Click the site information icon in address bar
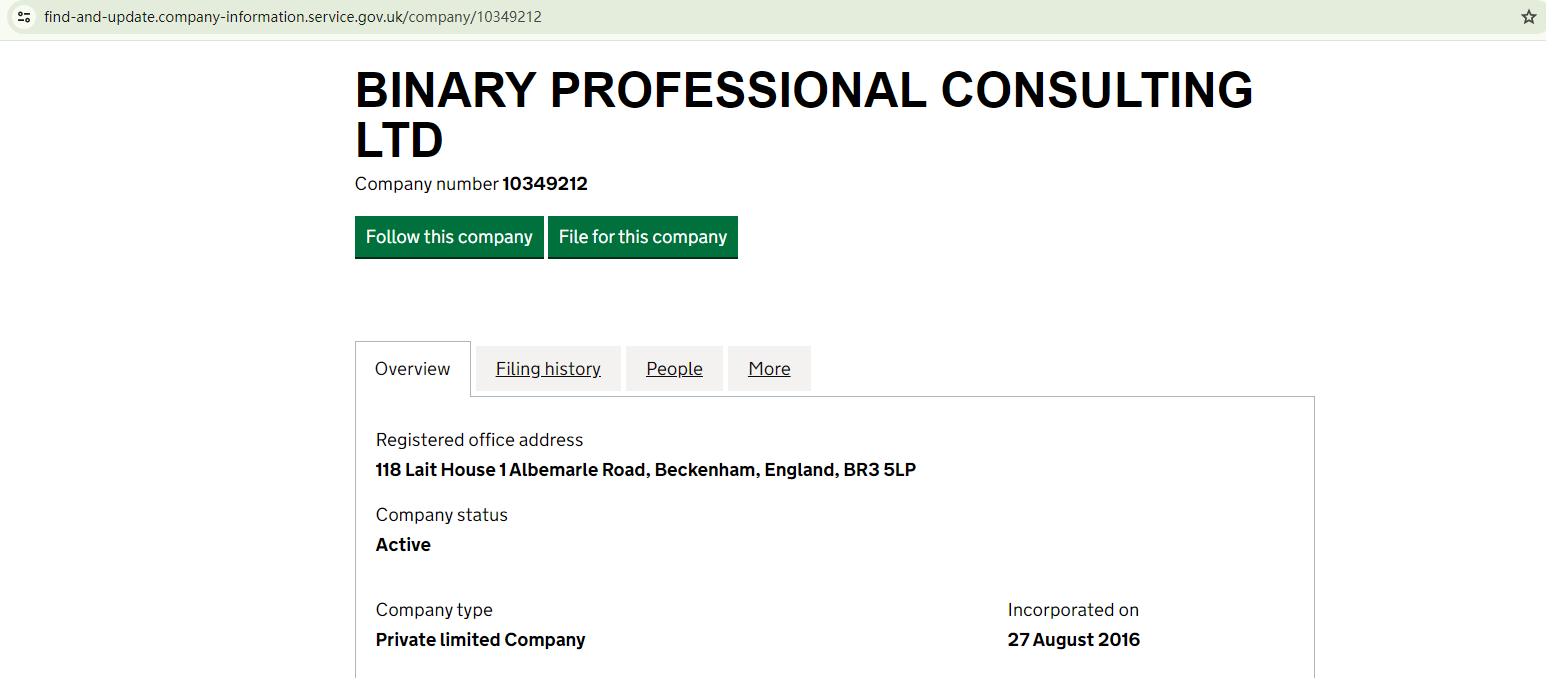The height and width of the screenshot is (678, 1546). [x=24, y=17]
